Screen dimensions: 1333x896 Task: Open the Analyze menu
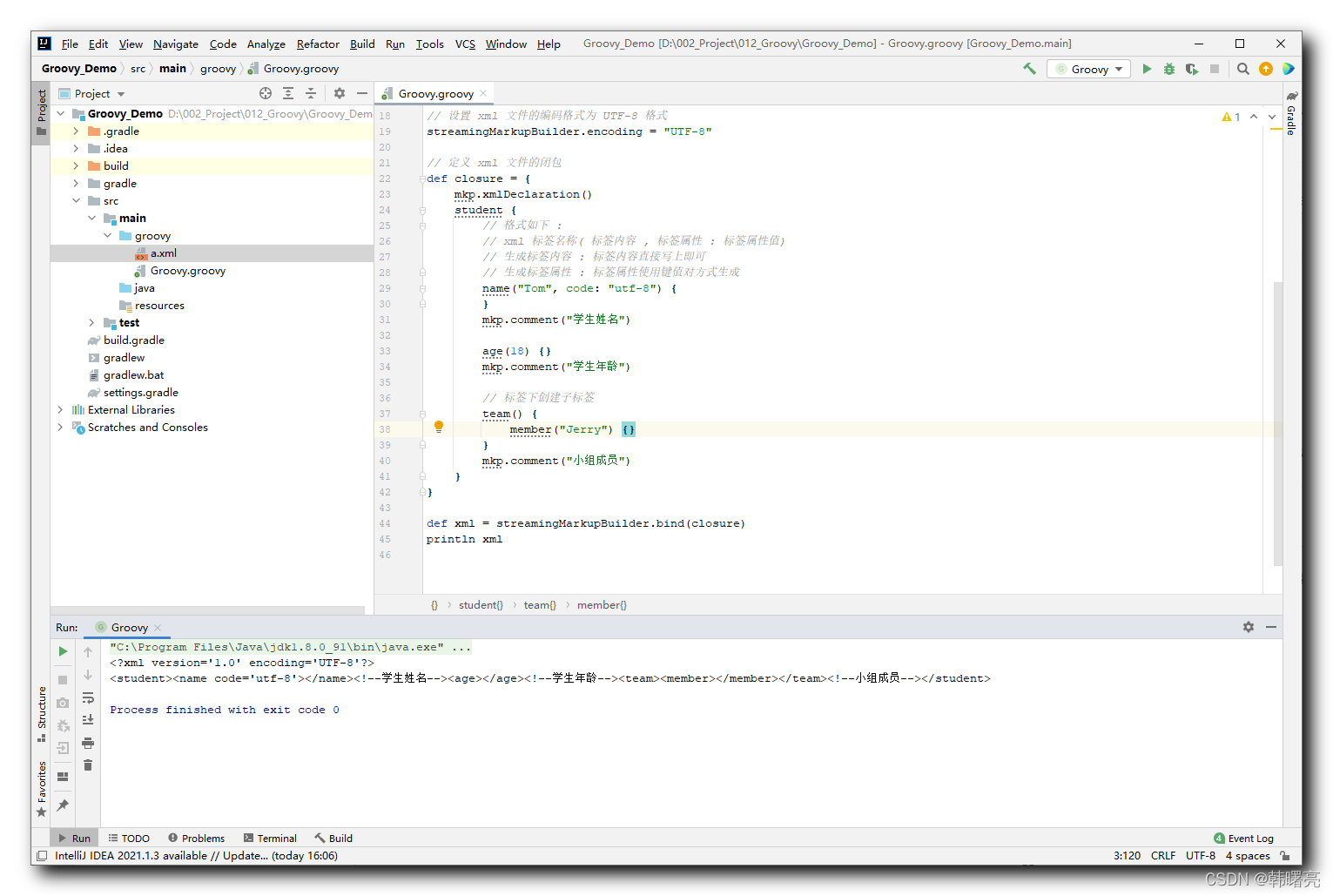(266, 44)
